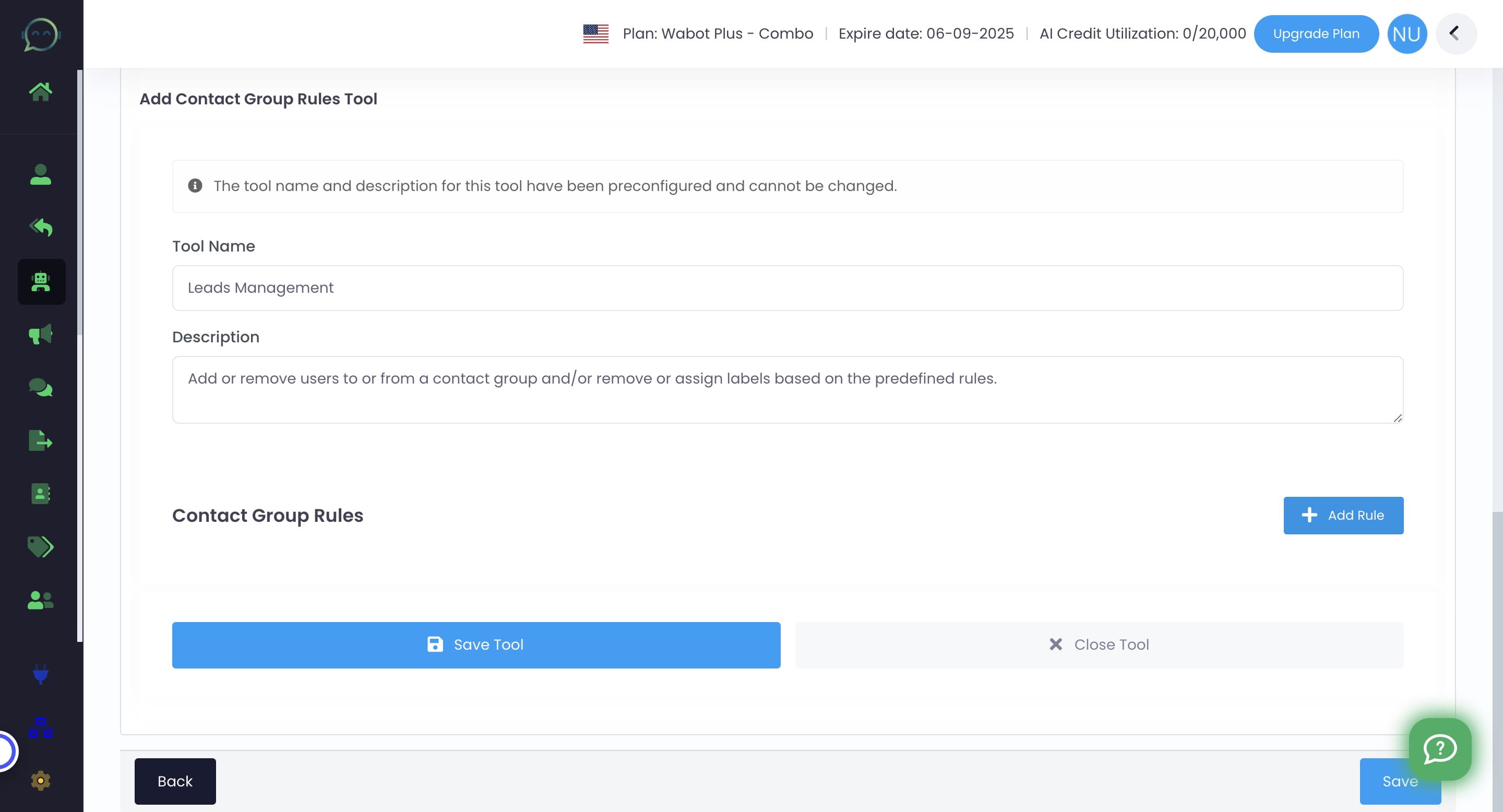
Task: Open the team members icon
Action: 41,599
